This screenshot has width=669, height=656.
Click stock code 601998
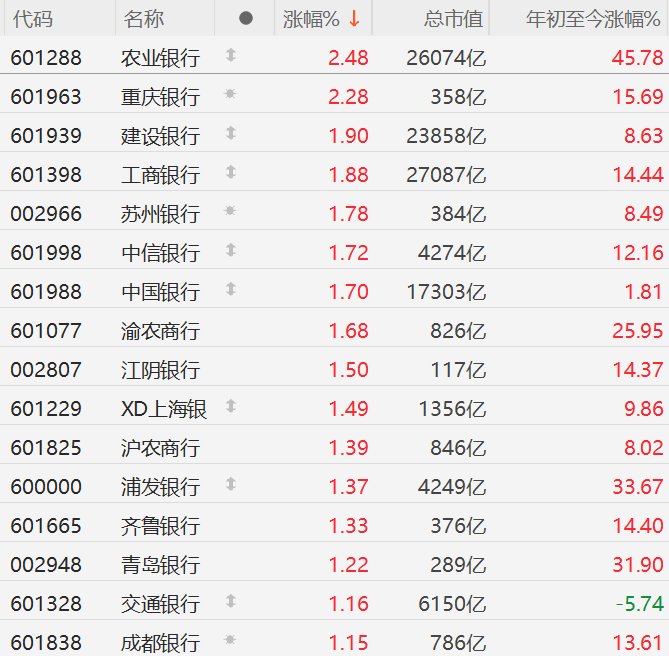tap(46, 253)
